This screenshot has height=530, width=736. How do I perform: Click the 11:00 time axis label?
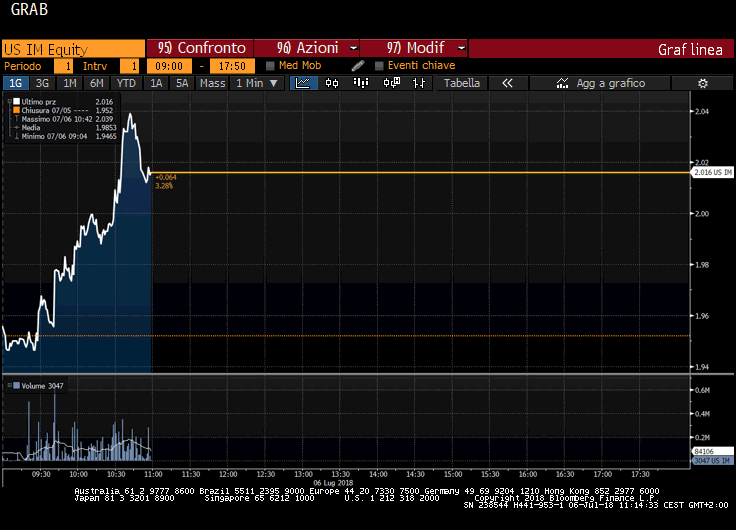pos(153,474)
